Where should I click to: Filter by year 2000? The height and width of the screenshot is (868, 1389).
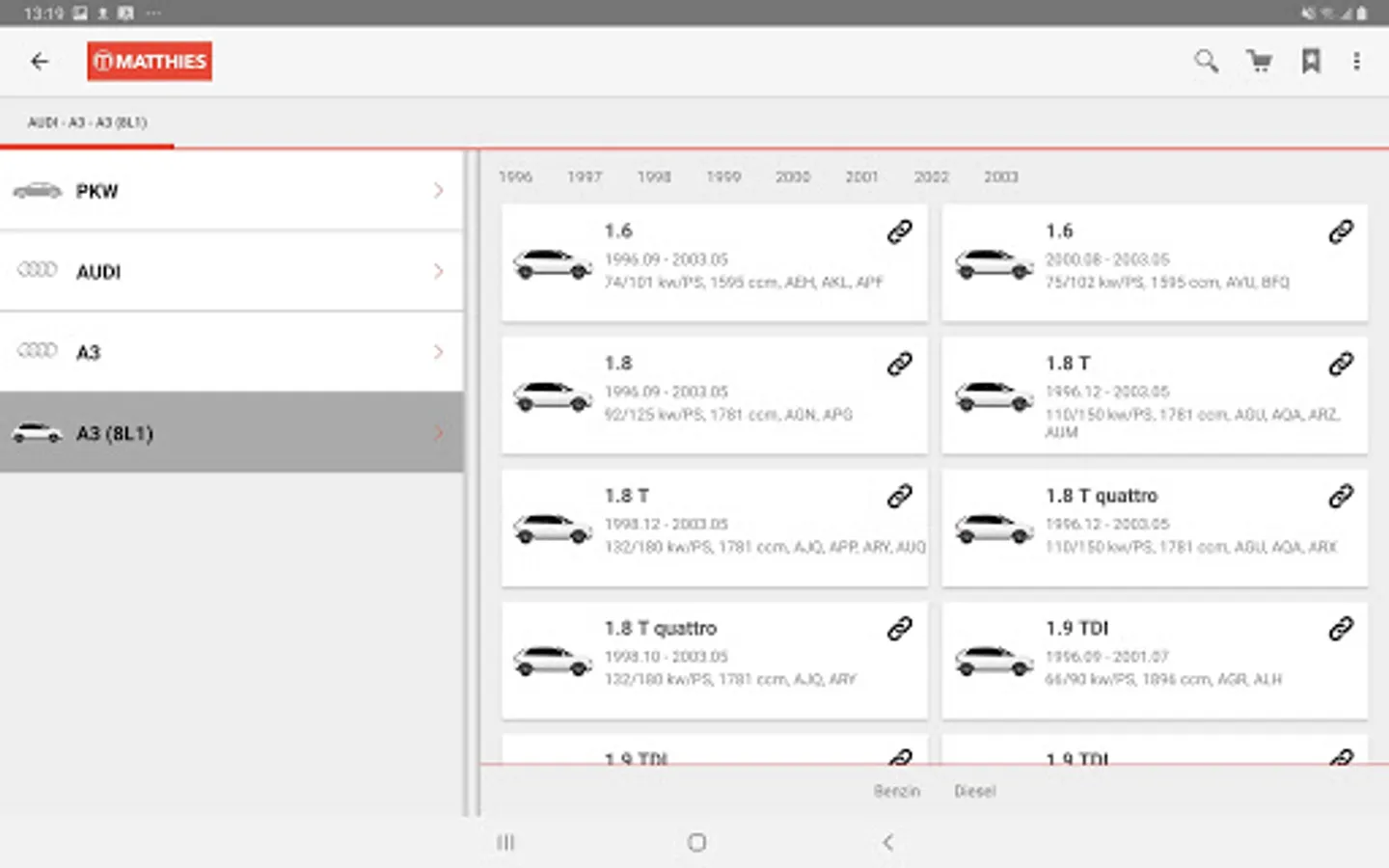(x=793, y=177)
